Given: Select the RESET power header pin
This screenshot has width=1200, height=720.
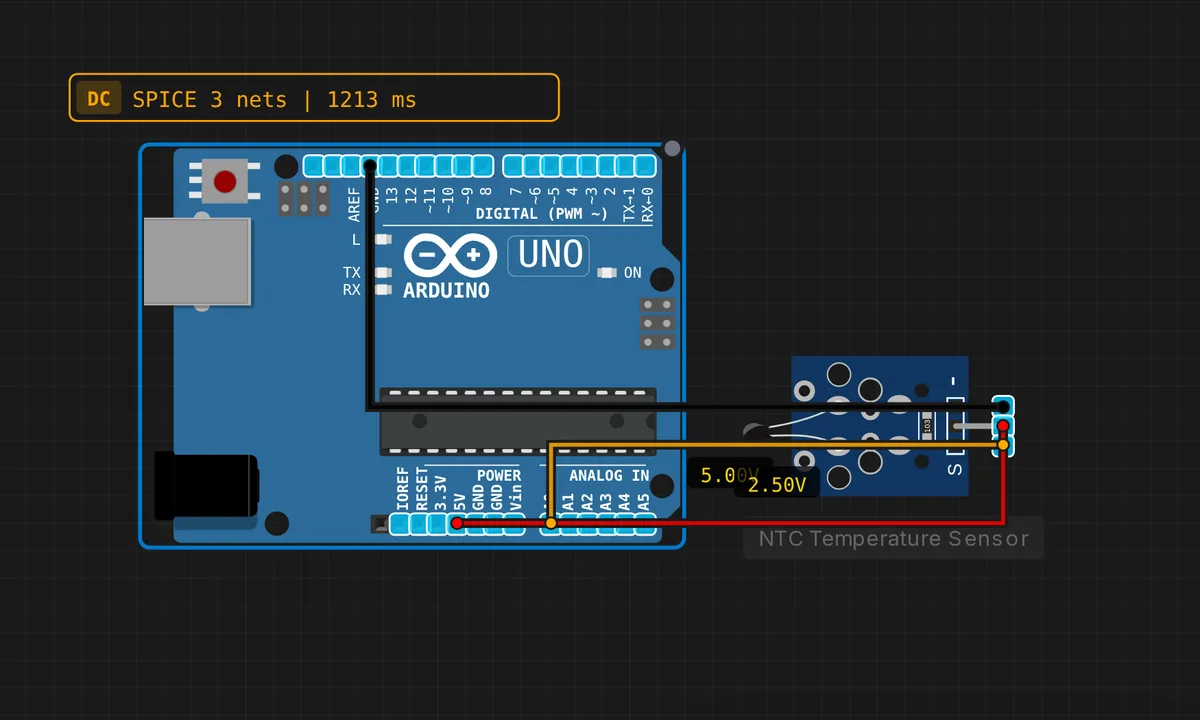Looking at the screenshot, I should coord(419,524).
